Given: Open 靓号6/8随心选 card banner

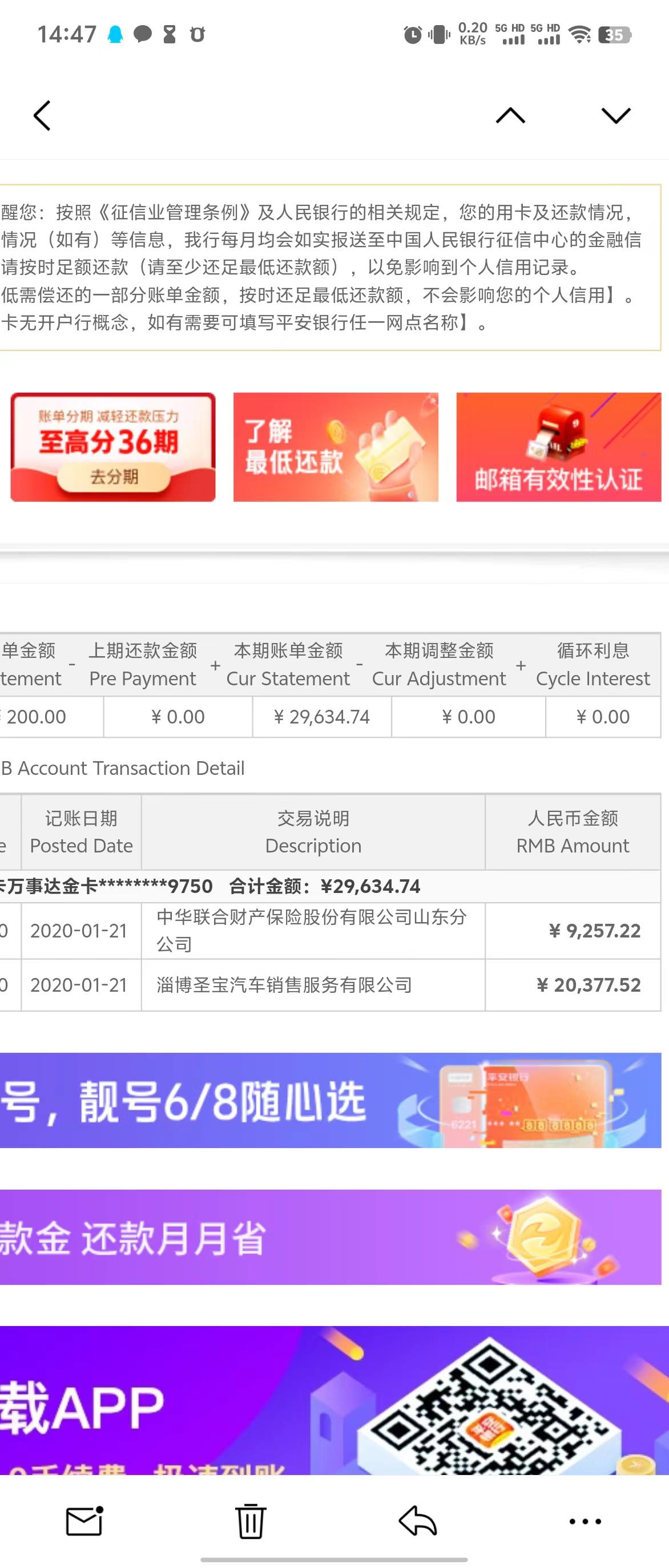Looking at the screenshot, I should coord(330,1100).
